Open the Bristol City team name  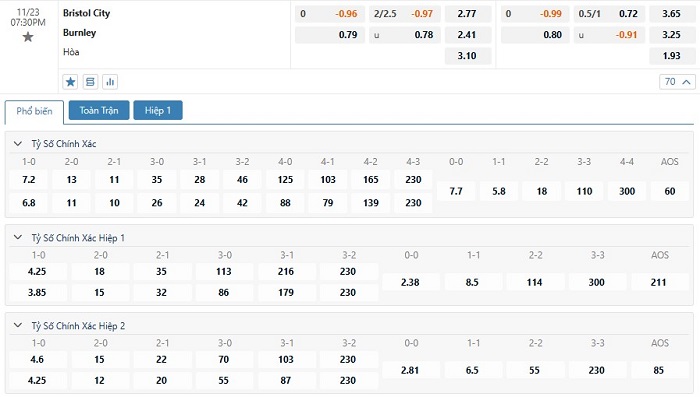(86, 13)
